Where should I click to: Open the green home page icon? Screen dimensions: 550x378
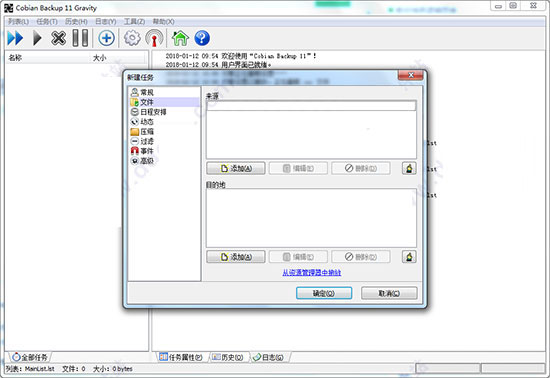pos(180,38)
